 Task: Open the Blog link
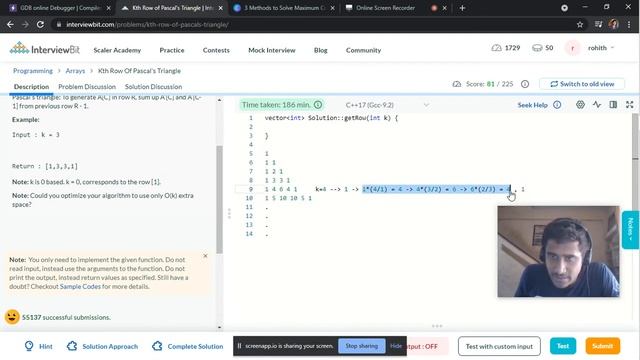click(320, 50)
